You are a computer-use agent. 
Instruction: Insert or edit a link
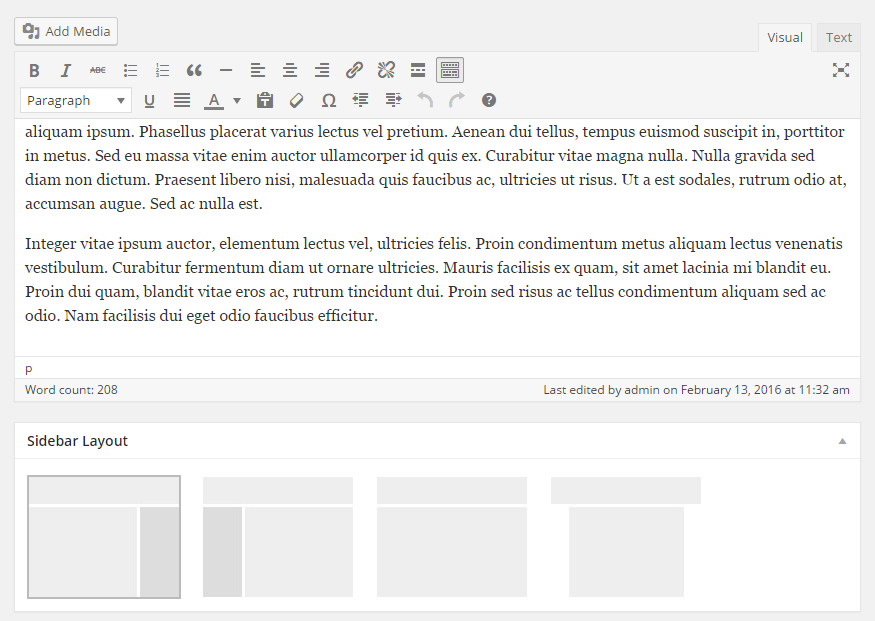[x=354, y=70]
